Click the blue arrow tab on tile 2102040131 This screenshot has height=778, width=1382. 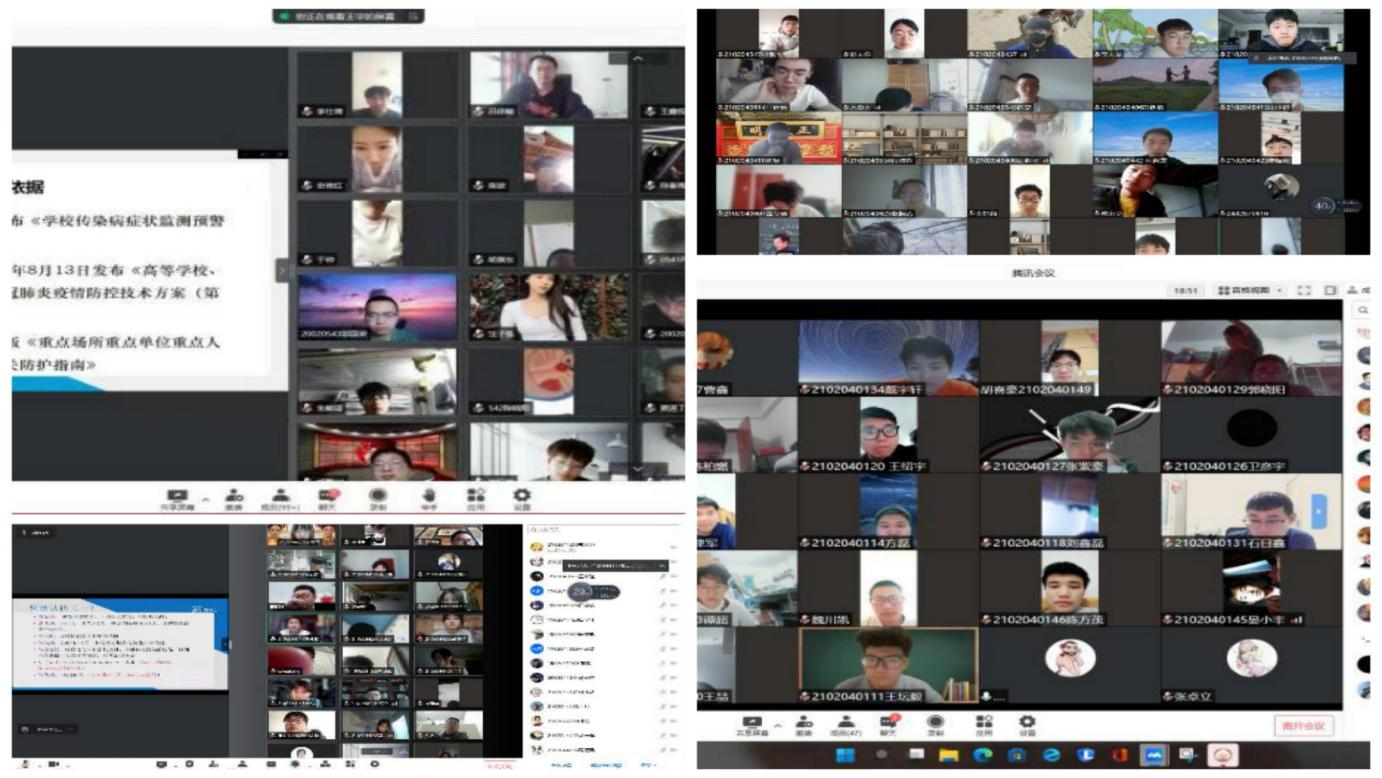pyautogui.click(x=1318, y=510)
